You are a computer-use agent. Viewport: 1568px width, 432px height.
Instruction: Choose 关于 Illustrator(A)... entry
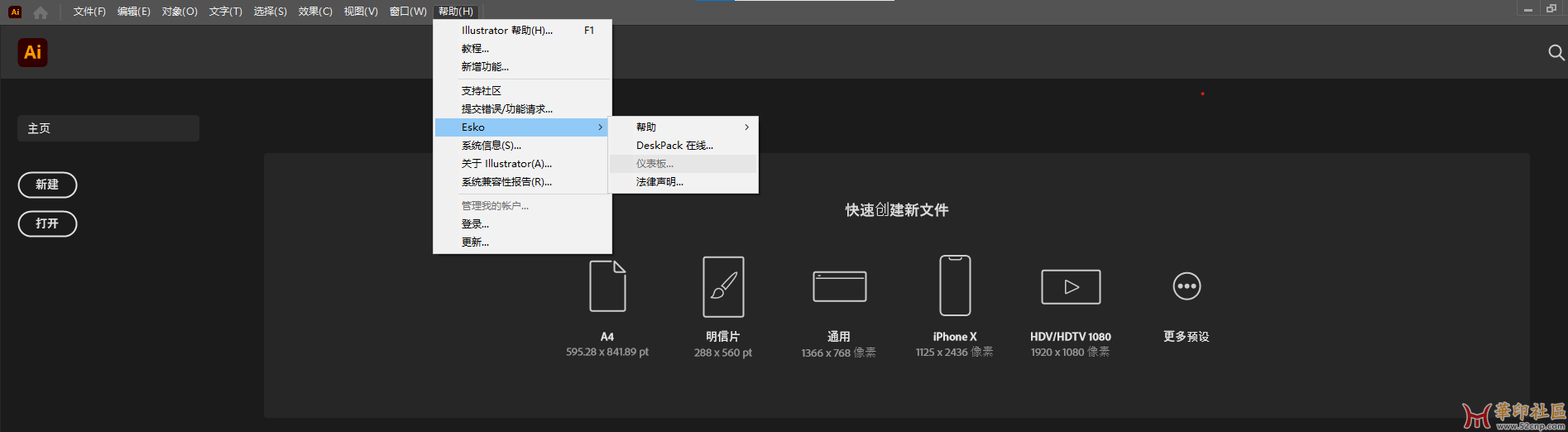click(522, 164)
